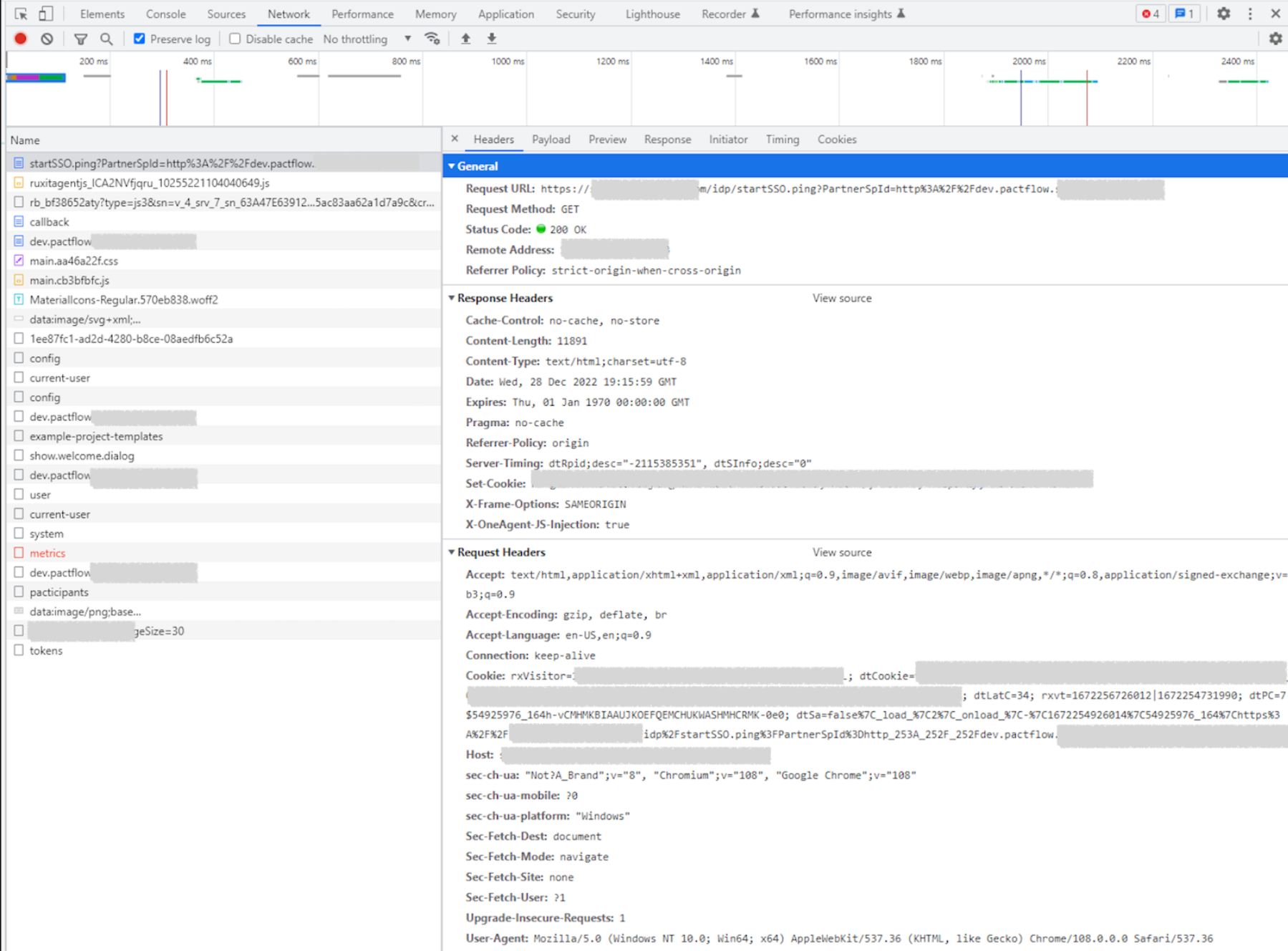The image size is (1288, 951).
Task: Click the blue issues count badge
Action: [x=1184, y=14]
